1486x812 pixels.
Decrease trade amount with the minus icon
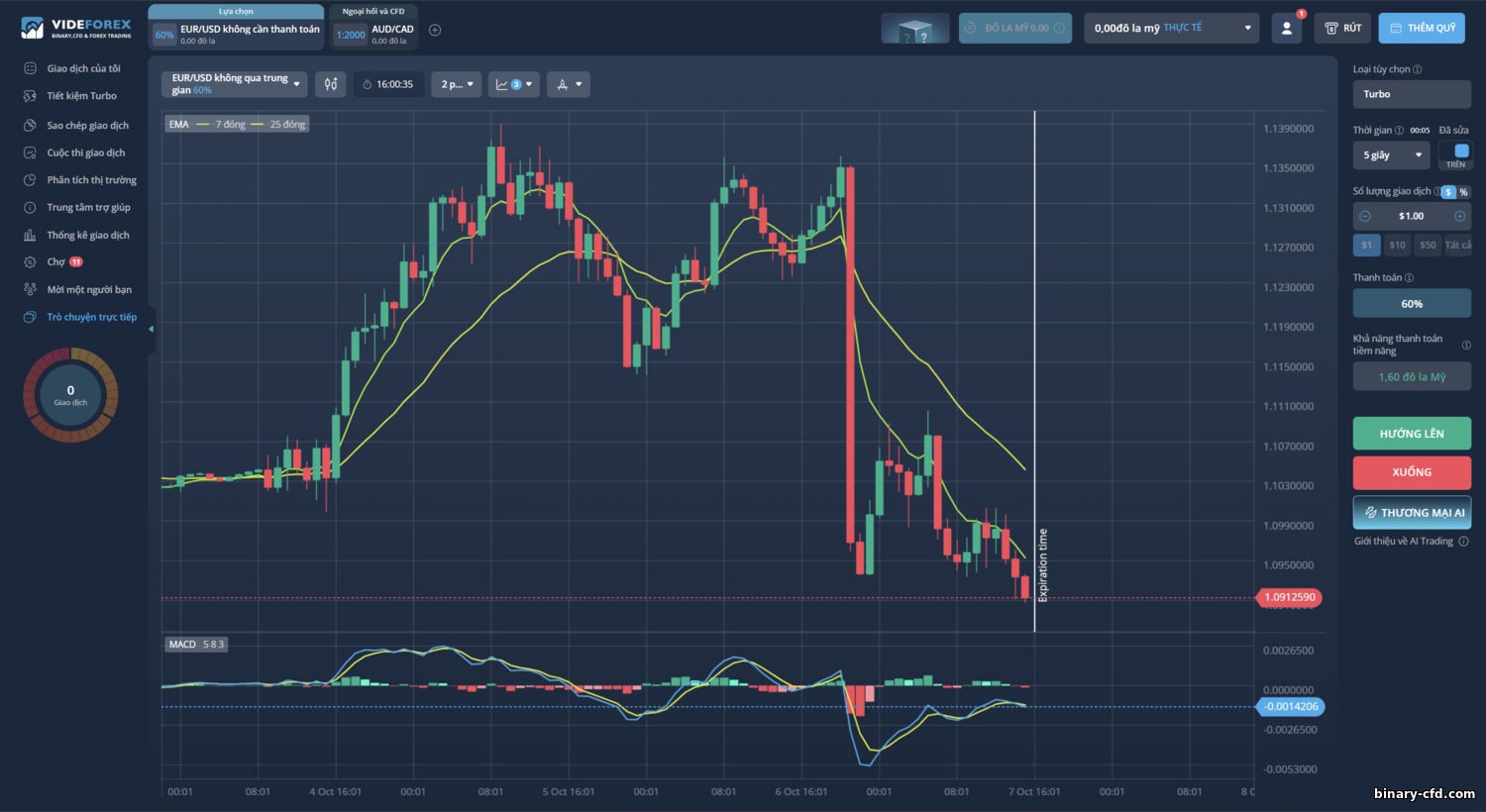pyautogui.click(x=1365, y=216)
